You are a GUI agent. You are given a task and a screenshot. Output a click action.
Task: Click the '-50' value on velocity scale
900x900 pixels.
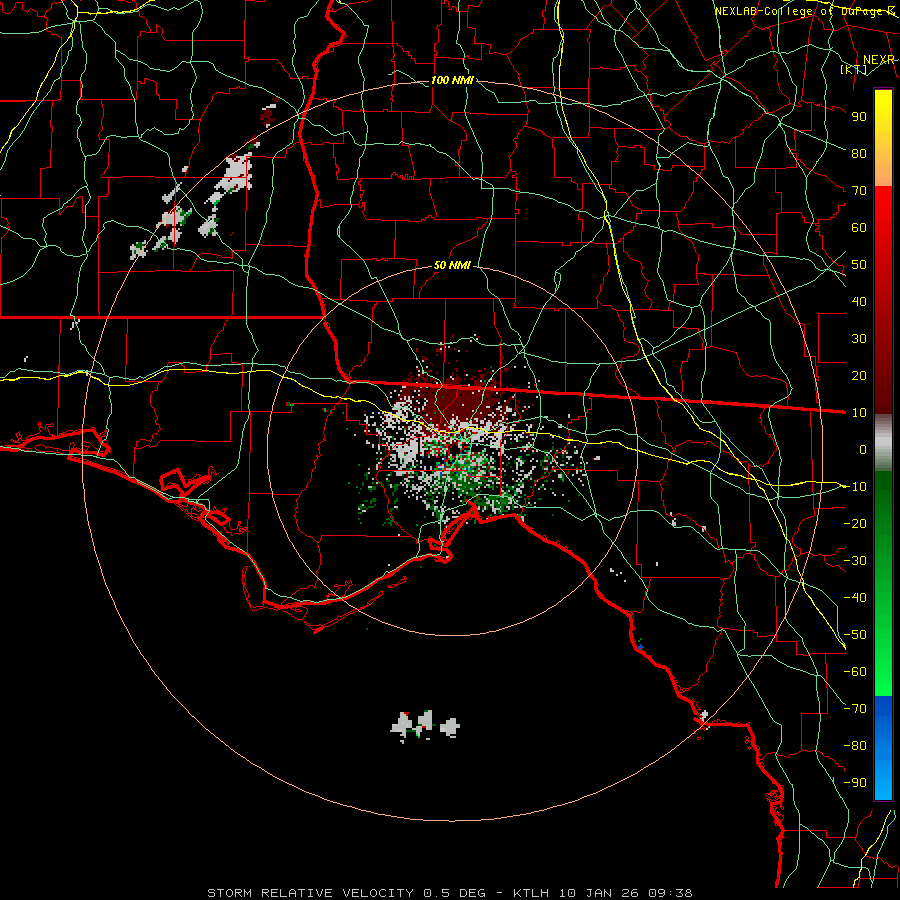point(855,635)
